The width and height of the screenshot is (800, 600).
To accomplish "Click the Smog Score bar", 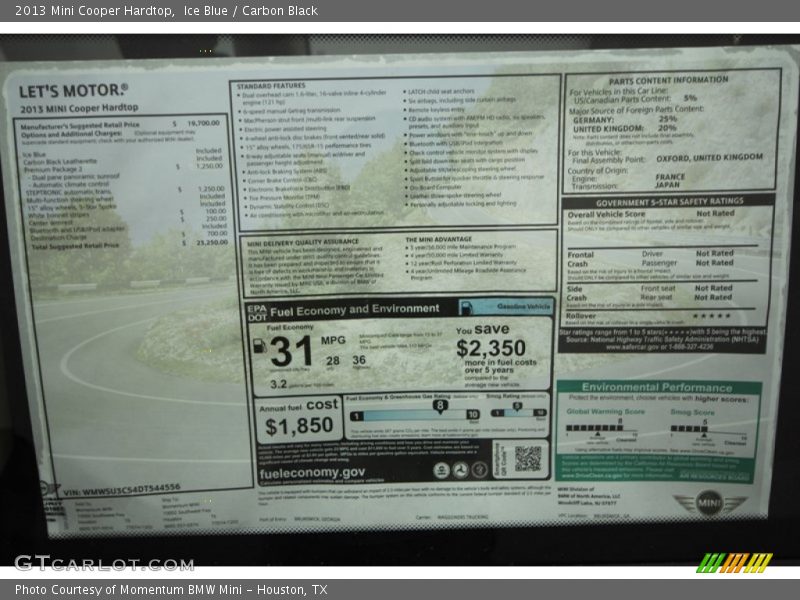I will [x=688, y=429].
